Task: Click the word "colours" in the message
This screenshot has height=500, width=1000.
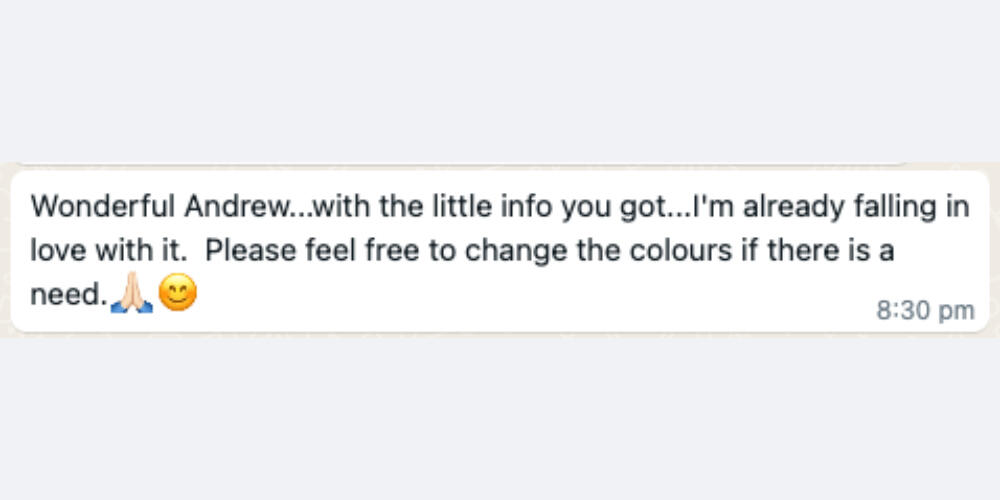Action: tap(681, 250)
